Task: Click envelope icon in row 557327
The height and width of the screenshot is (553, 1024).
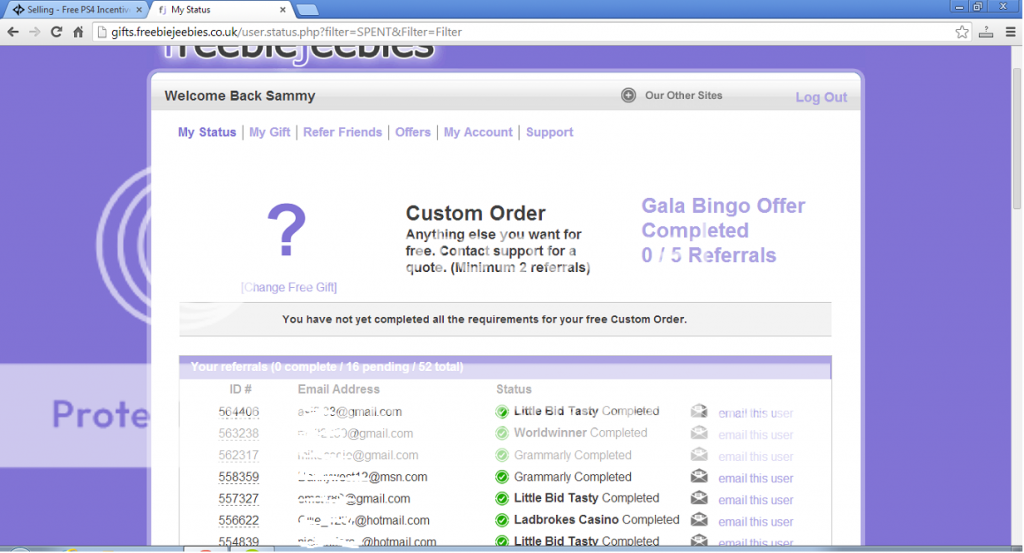Action: pos(699,498)
